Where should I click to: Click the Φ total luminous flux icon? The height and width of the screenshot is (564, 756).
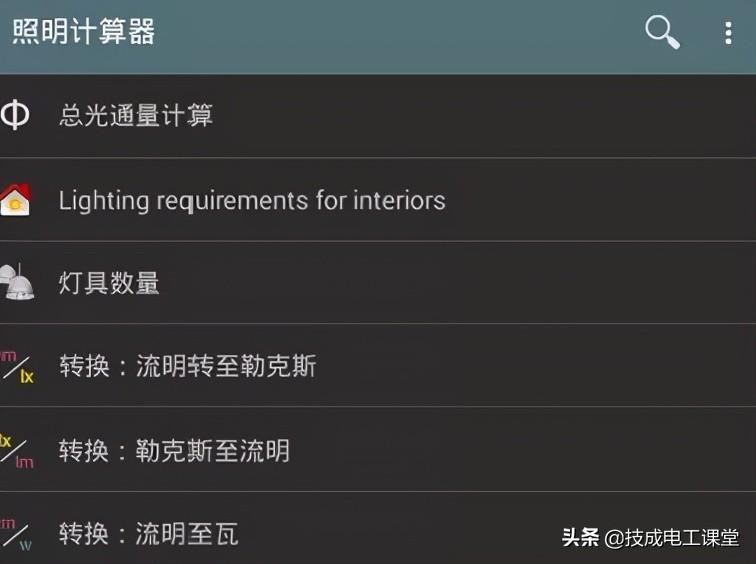(15, 115)
